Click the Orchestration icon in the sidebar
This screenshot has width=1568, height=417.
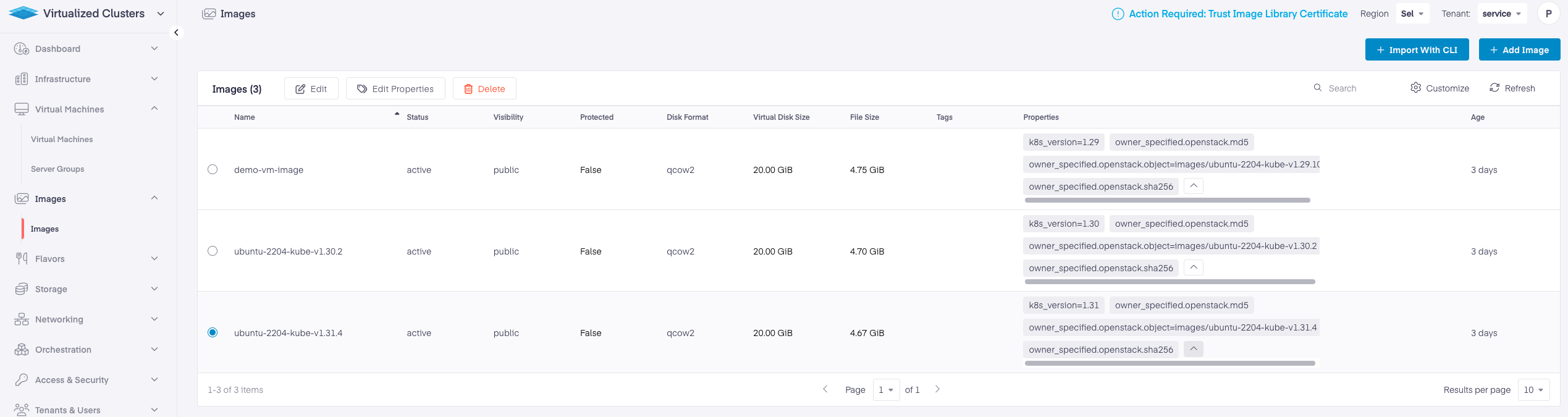click(22, 350)
